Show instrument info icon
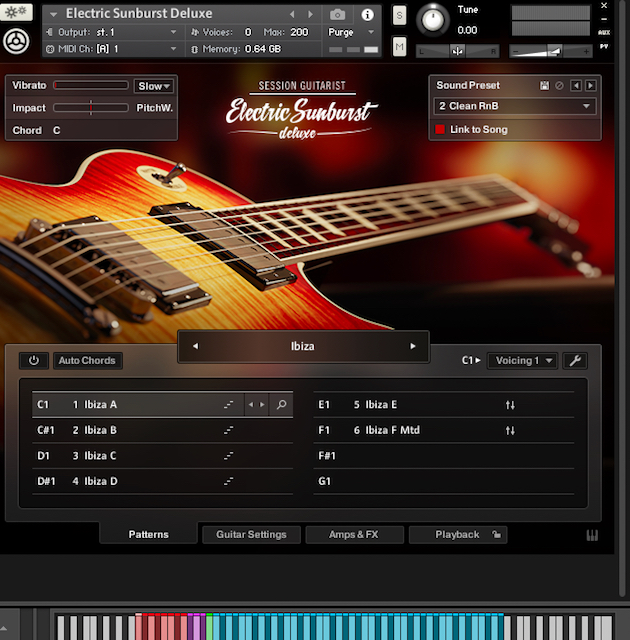 [x=367, y=15]
